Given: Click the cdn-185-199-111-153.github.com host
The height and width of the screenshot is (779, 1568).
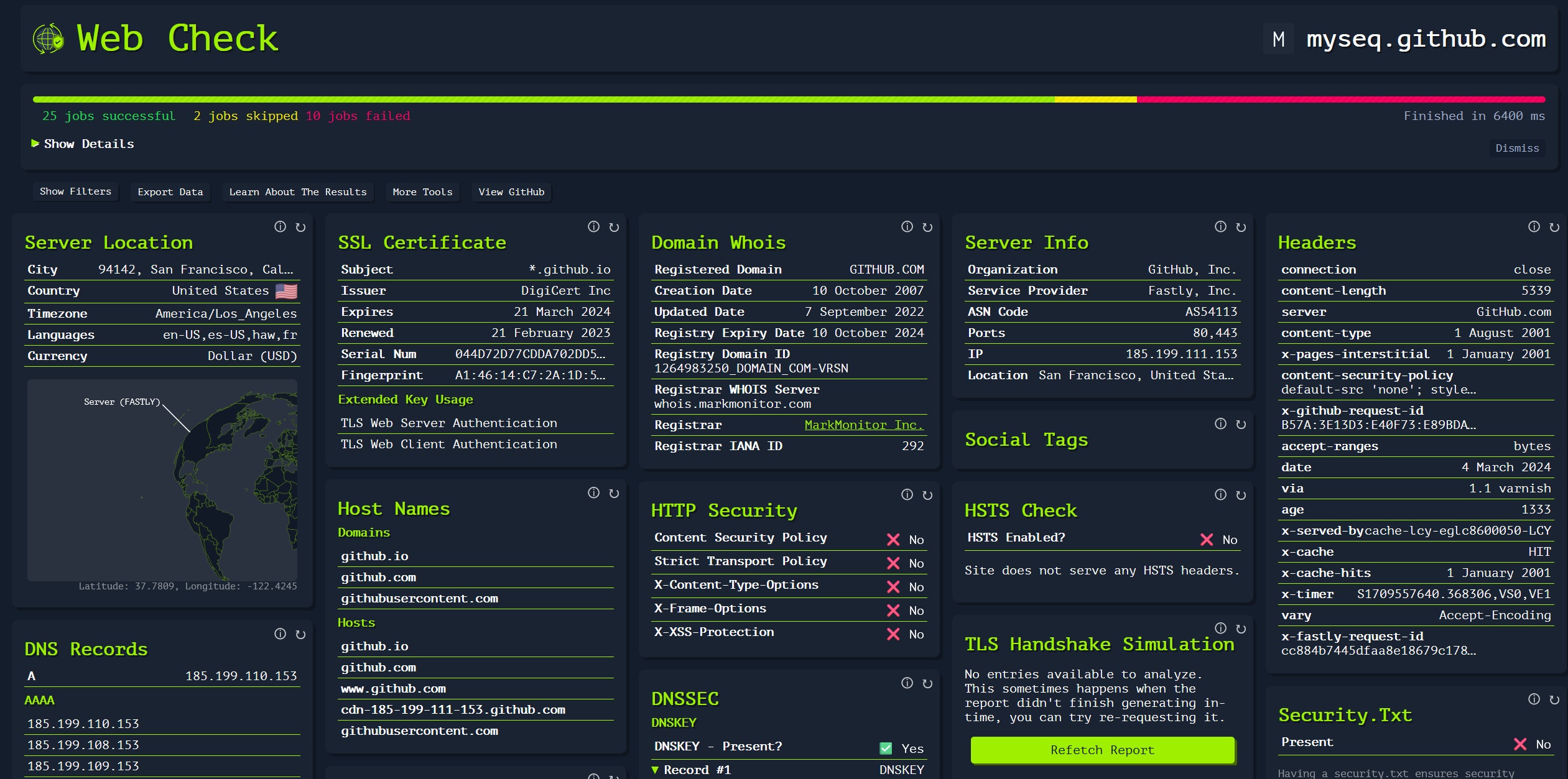Looking at the screenshot, I should (453, 709).
